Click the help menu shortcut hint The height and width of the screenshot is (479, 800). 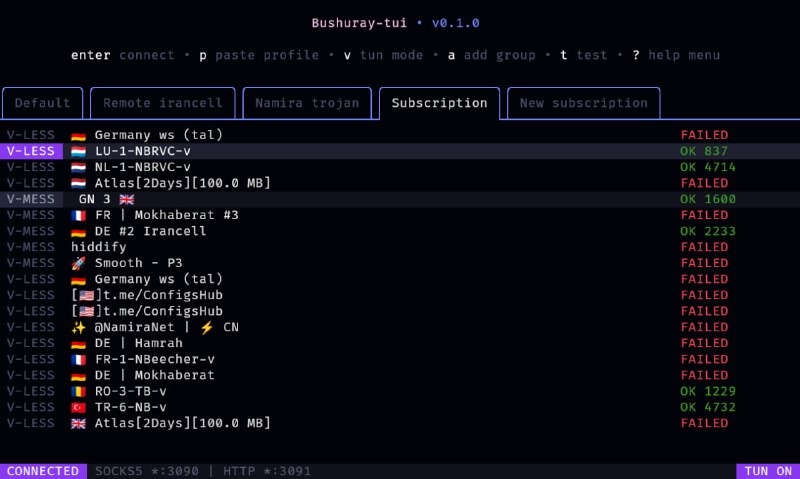pyautogui.click(x=676, y=55)
